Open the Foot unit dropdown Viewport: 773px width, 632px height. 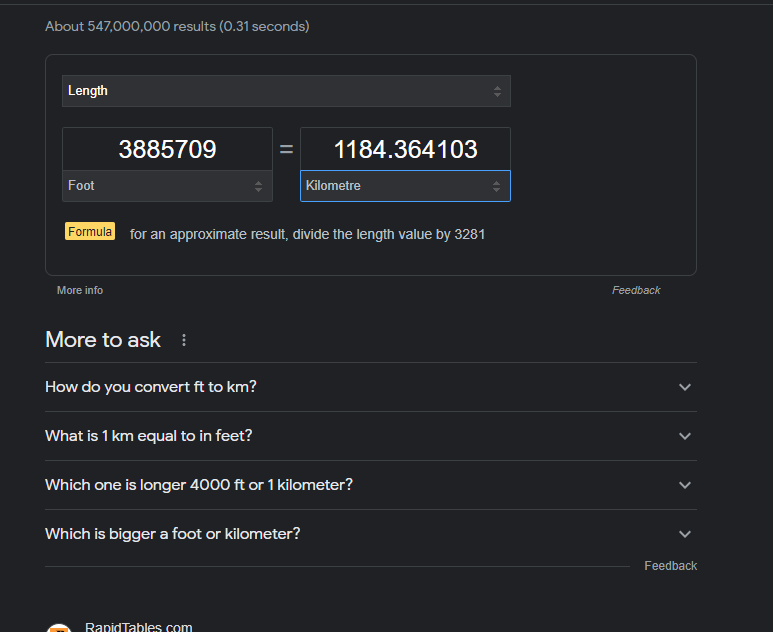pos(167,186)
